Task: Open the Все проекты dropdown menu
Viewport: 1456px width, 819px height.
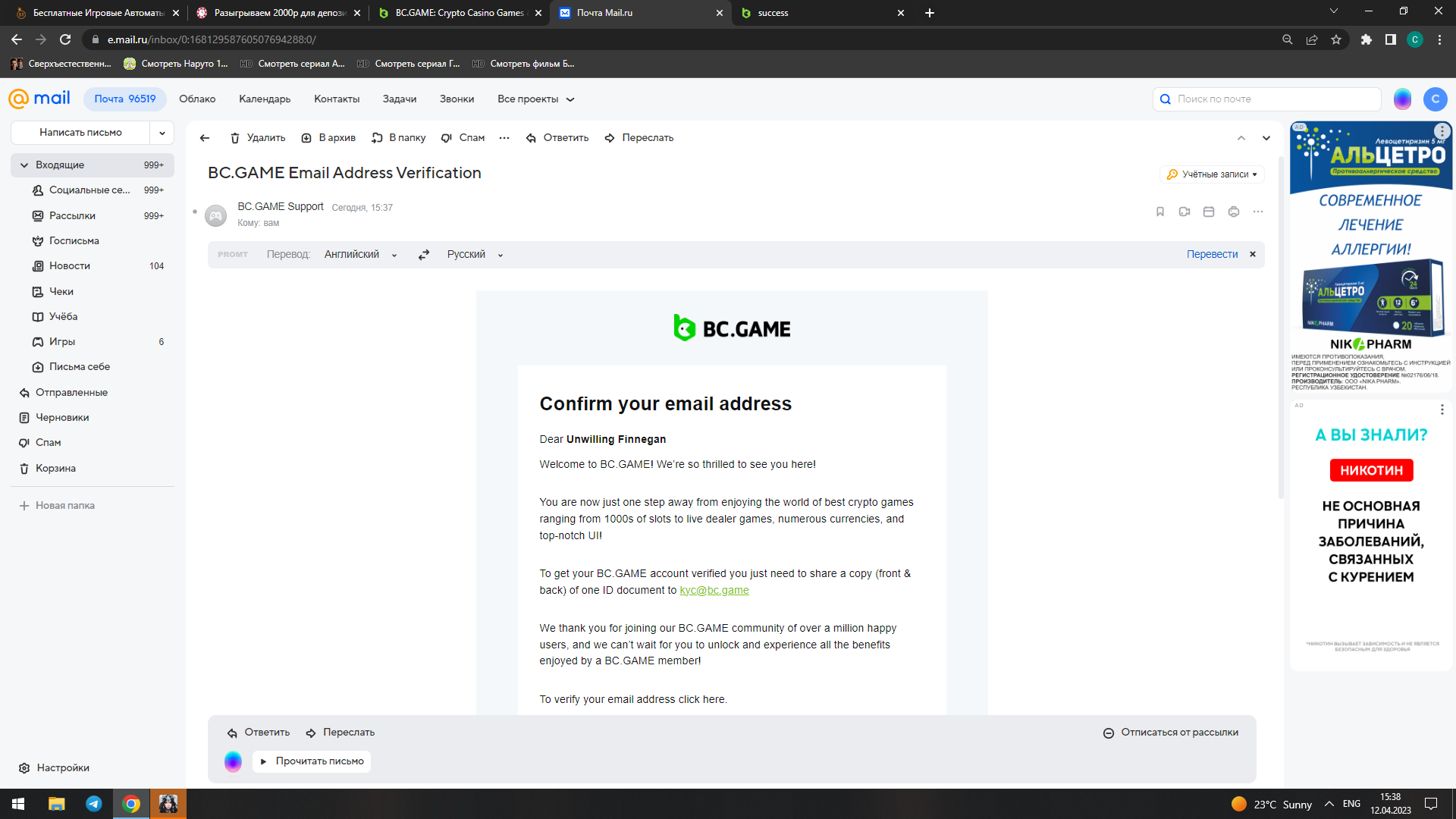Action: click(x=535, y=99)
